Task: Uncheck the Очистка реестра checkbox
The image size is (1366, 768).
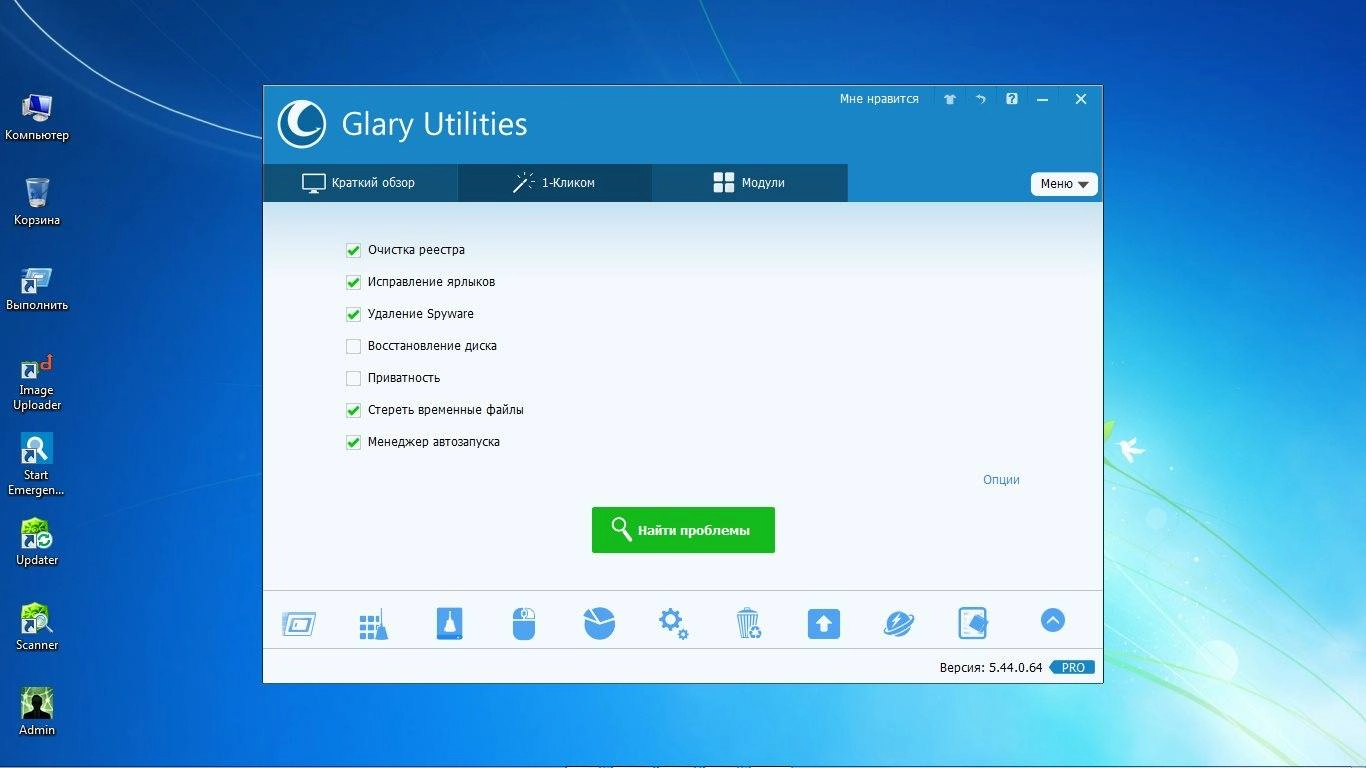Action: tap(353, 250)
